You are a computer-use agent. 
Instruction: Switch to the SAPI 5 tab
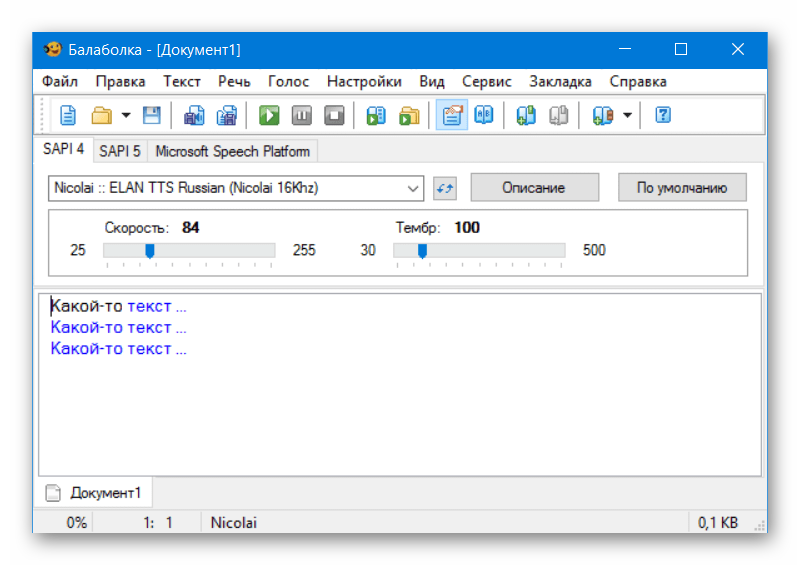[x=120, y=151]
